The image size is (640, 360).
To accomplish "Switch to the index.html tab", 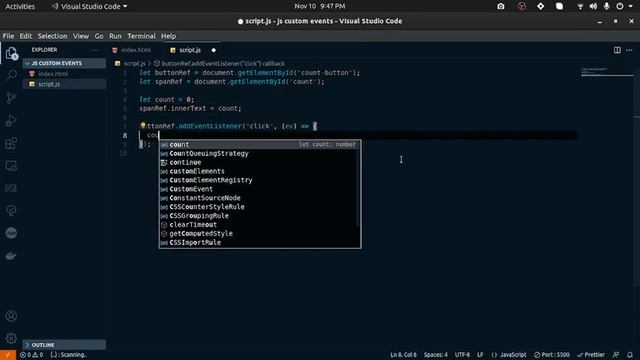I will 136,50.
